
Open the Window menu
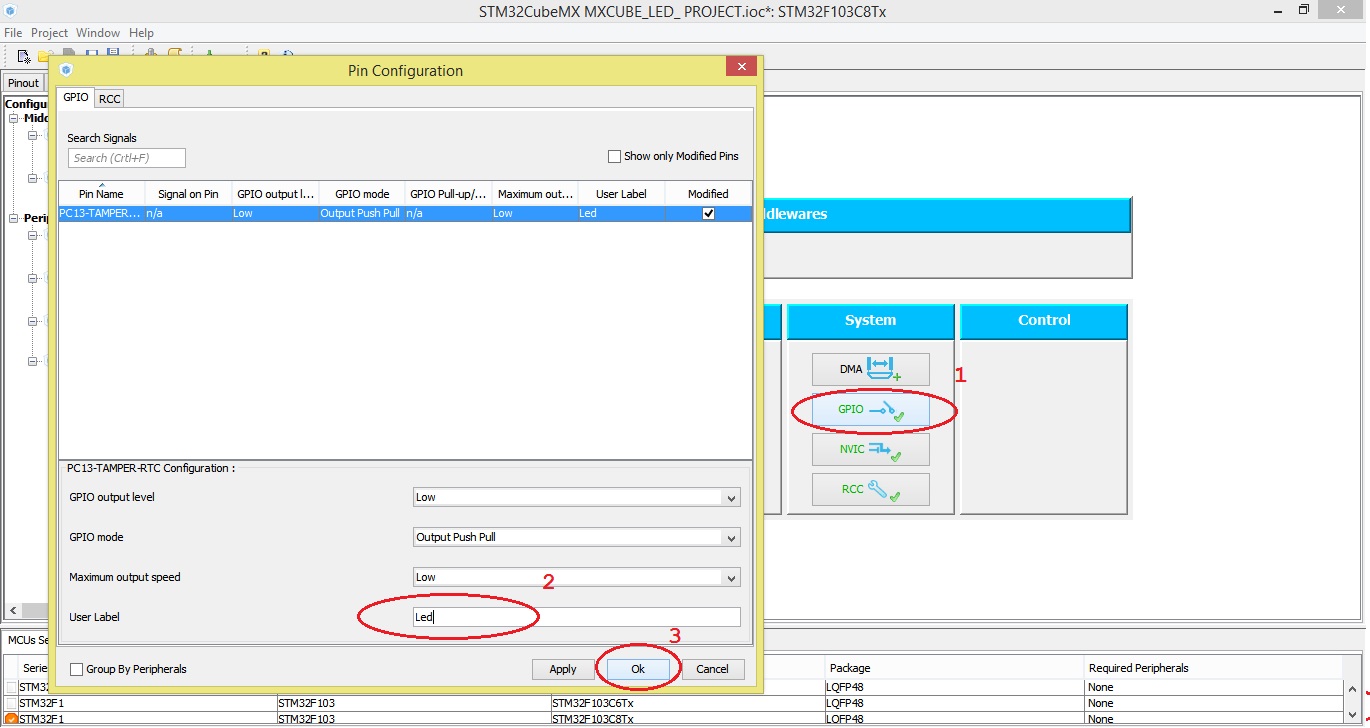[98, 33]
